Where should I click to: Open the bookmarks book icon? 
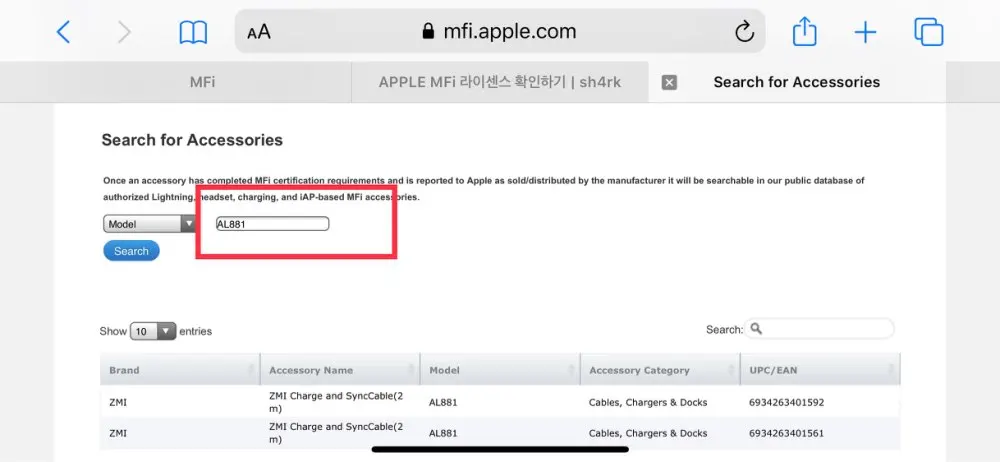193,32
